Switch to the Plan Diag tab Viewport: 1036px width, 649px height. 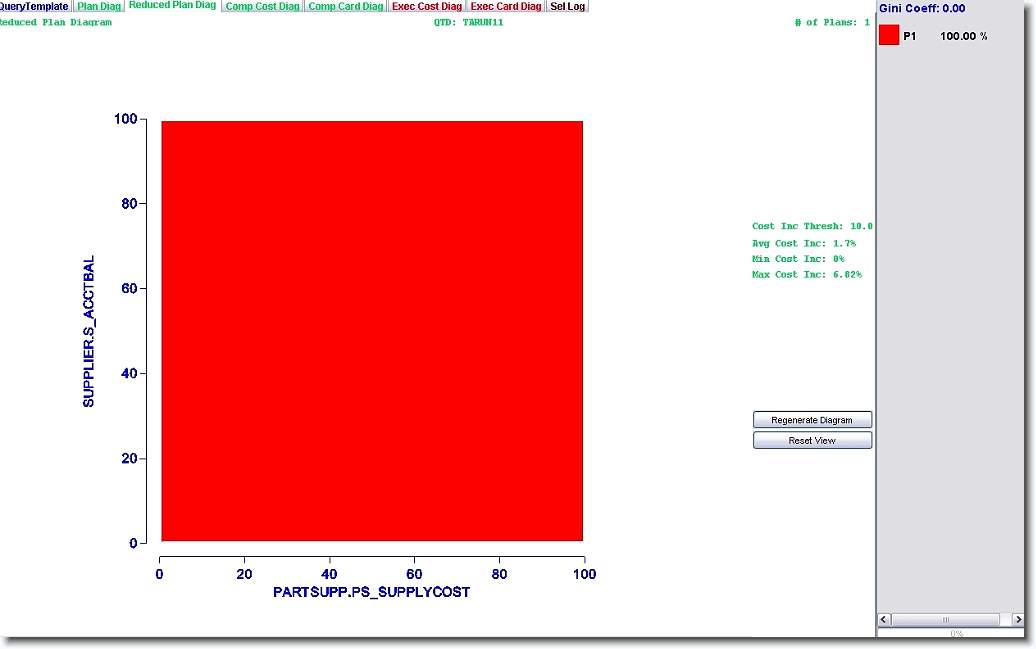(99, 6)
